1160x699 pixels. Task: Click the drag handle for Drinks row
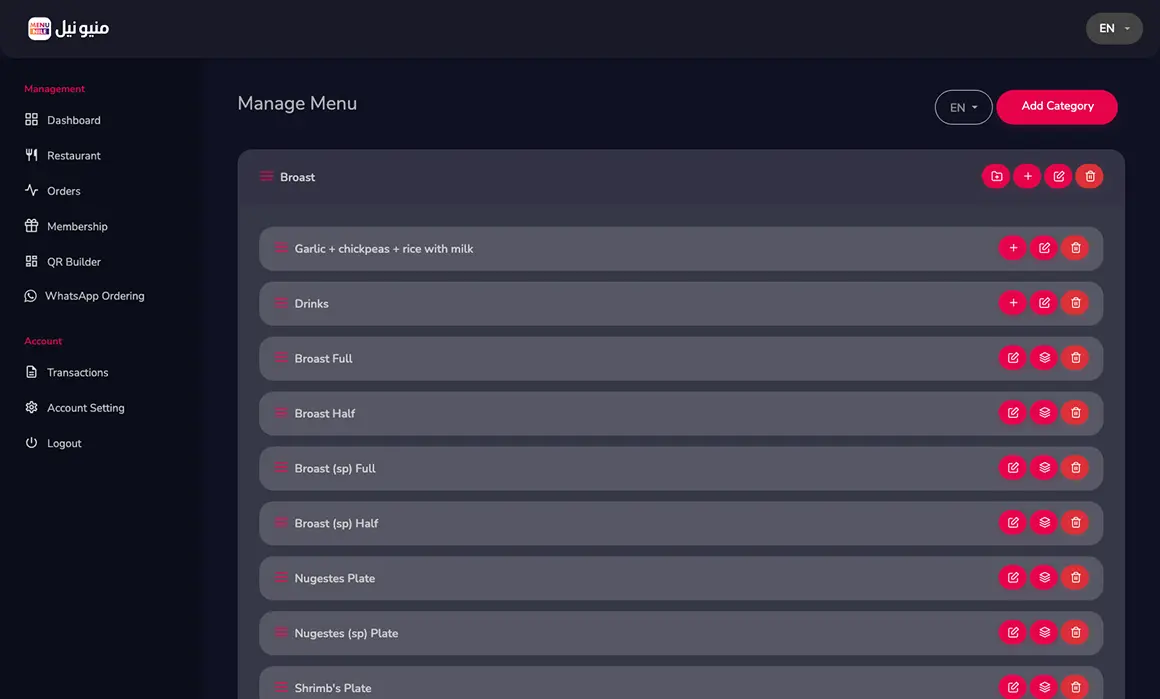pos(281,303)
